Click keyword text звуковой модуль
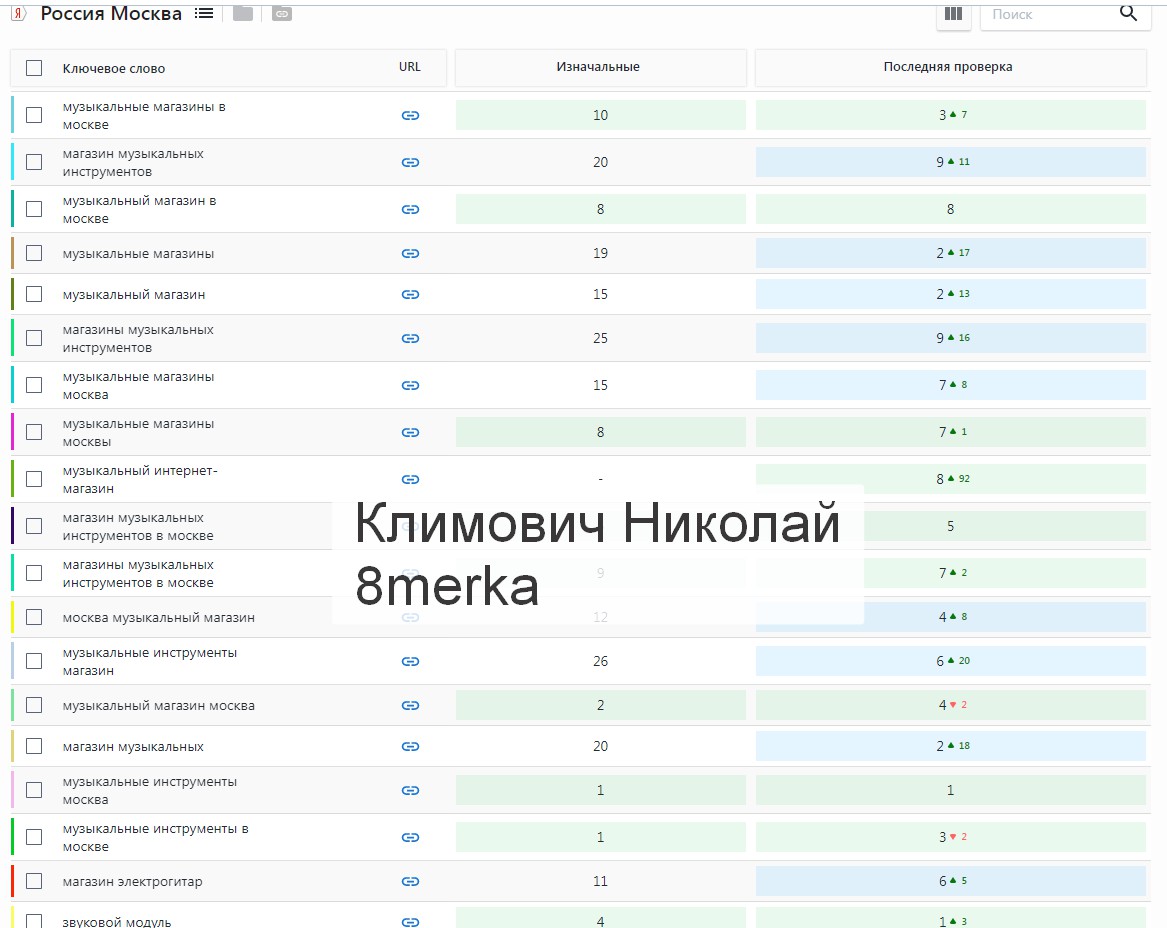Image resolution: width=1167 pixels, height=928 pixels. click(117, 921)
